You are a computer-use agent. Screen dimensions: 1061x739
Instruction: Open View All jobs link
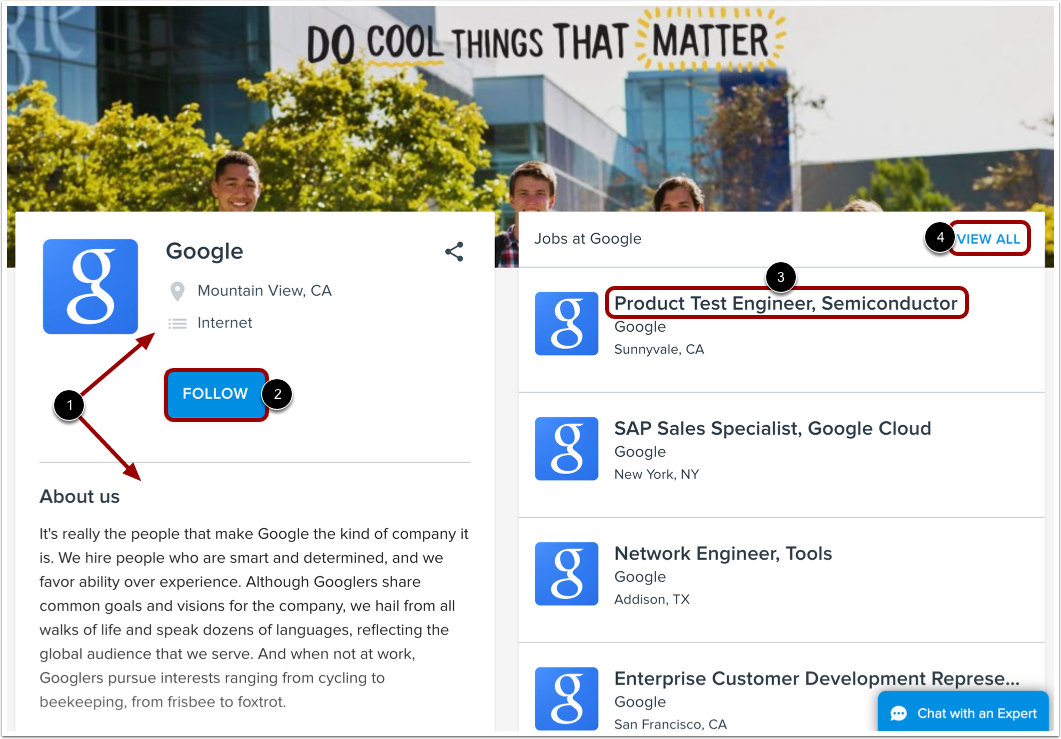(989, 239)
